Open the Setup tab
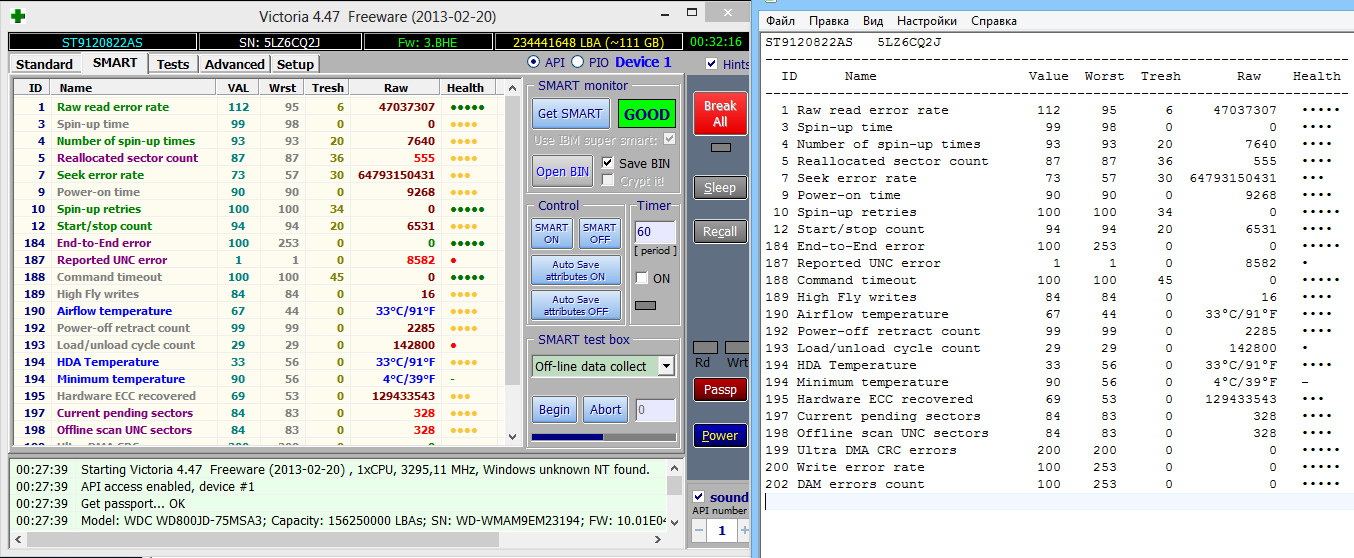The height and width of the screenshot is (558, 1354). click(295, 64)
